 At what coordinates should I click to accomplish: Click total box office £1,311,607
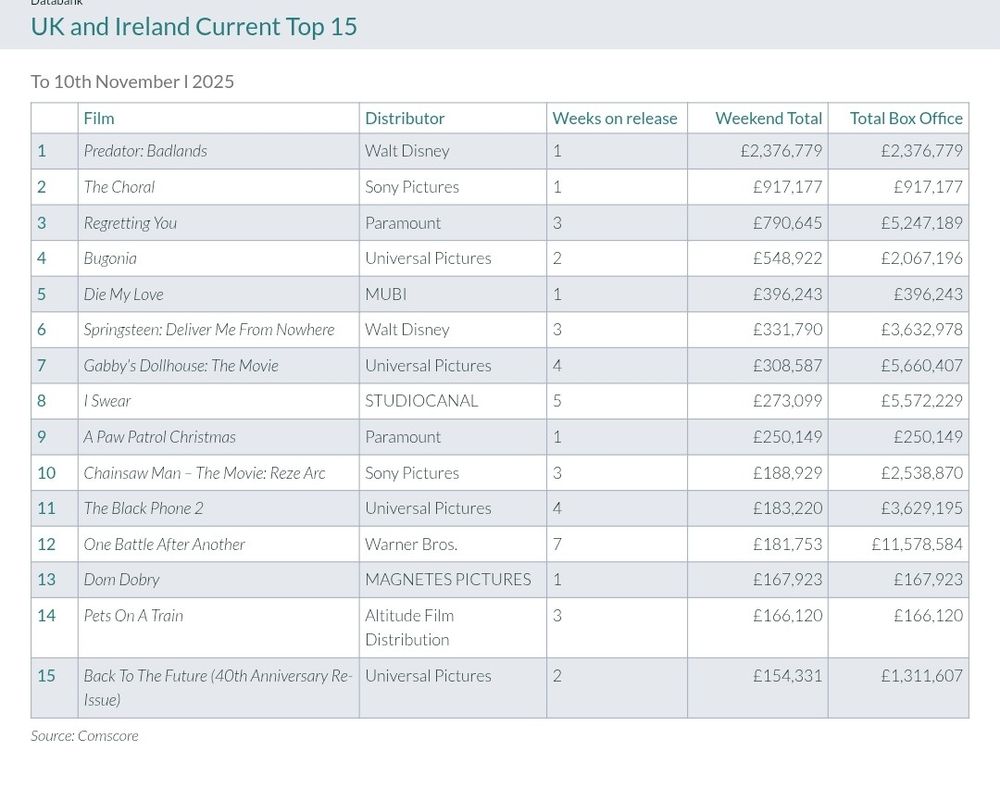922,676
